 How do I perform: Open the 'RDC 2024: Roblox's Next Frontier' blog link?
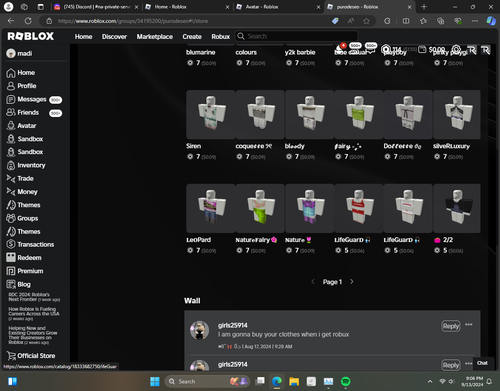pos(34,297)
